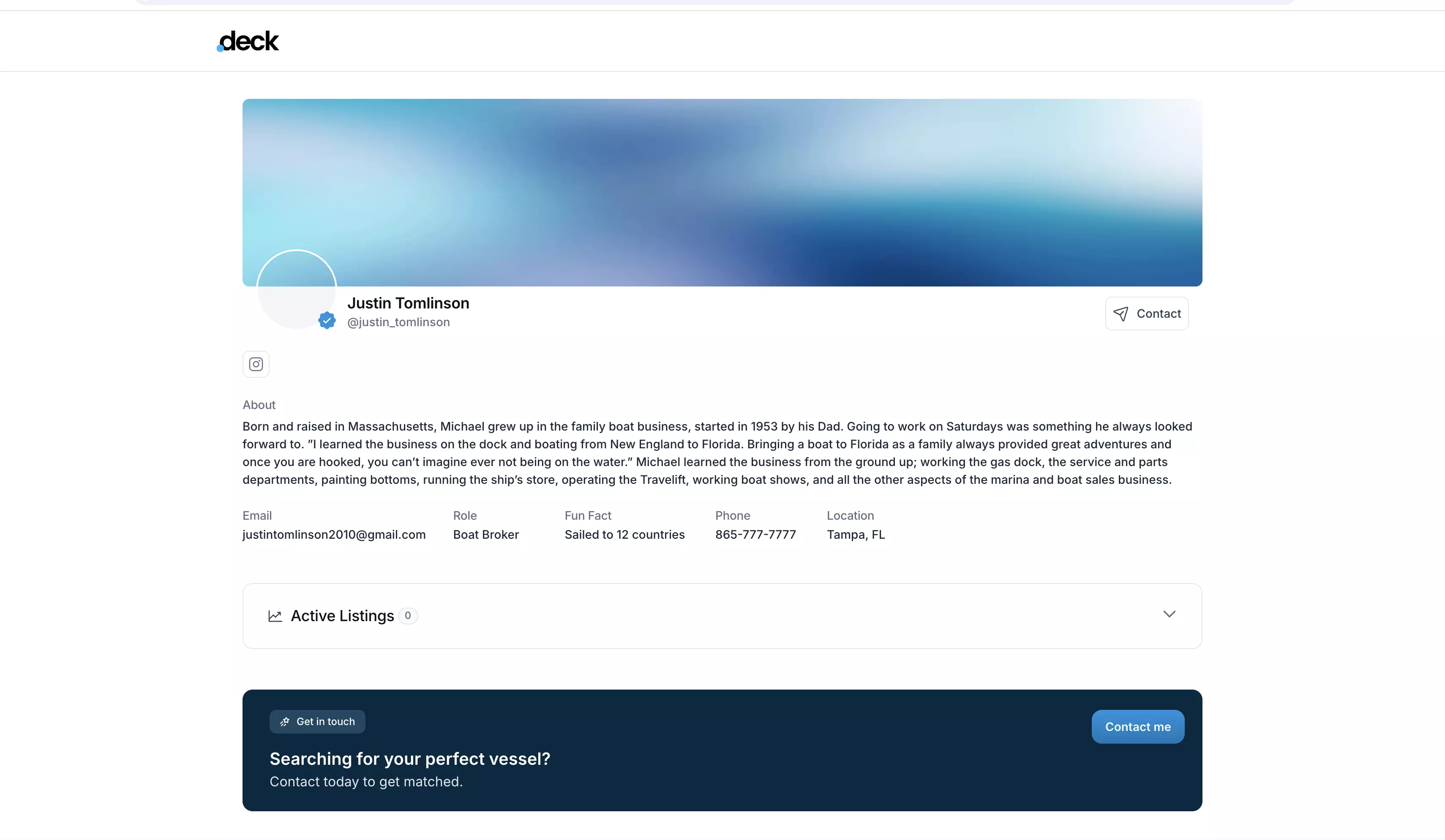
Task: Click the Tampa, FL location text
Action: pos(856,535)
